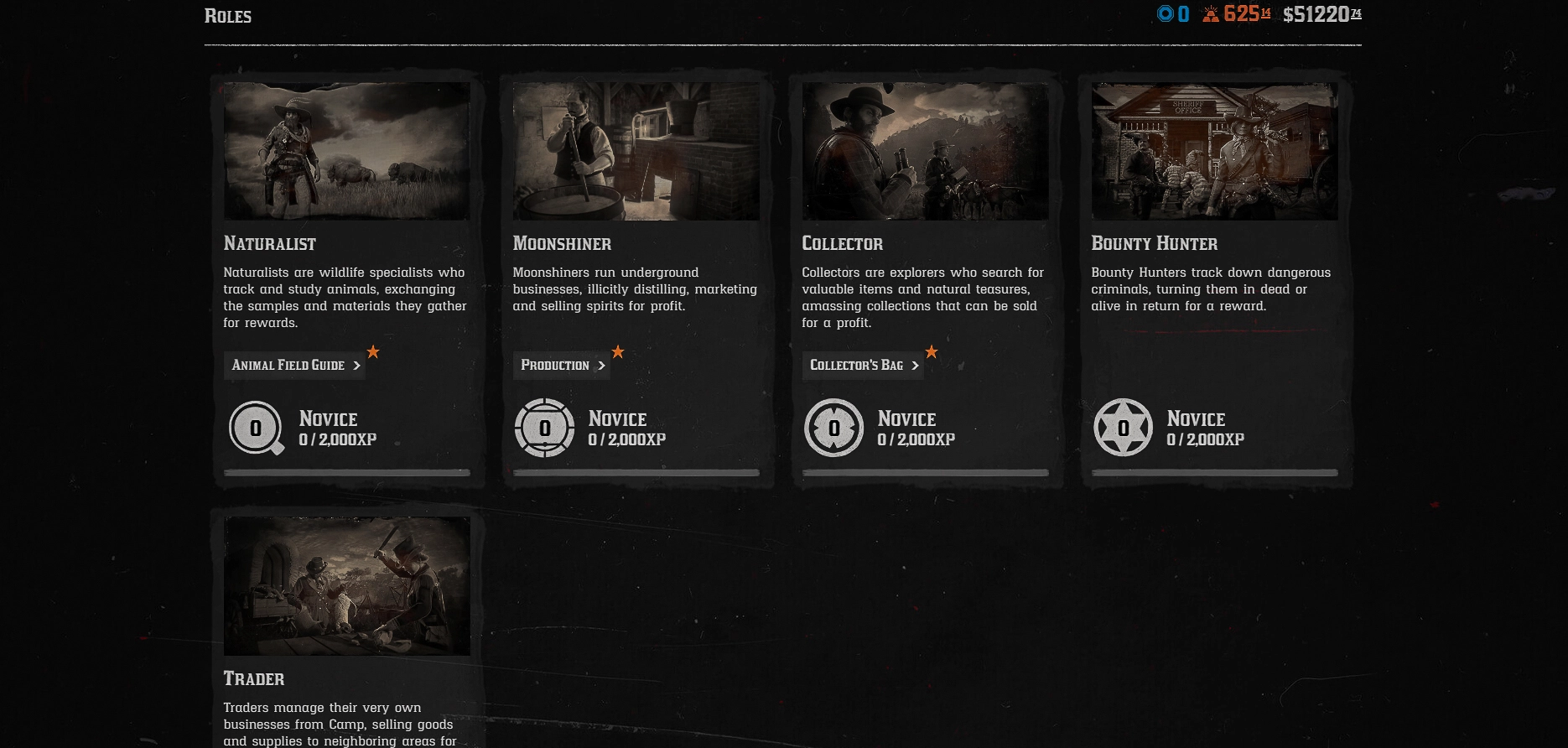The height and width of the screenshot is (748, 1568).
Task: Open the Animal Field Guide
Action: (x=294, y=366)
